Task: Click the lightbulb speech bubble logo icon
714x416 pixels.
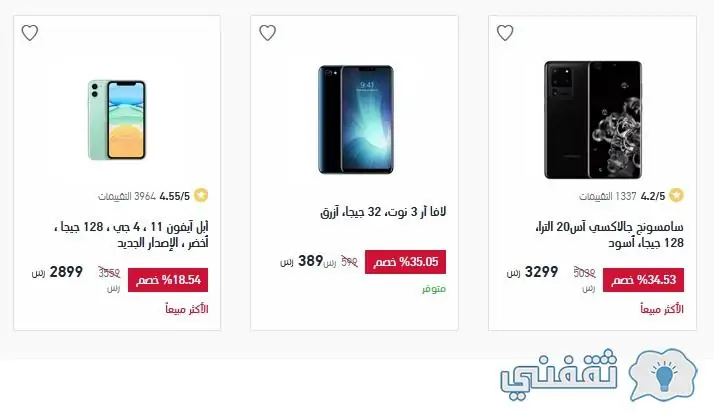Action: [663, 375]
